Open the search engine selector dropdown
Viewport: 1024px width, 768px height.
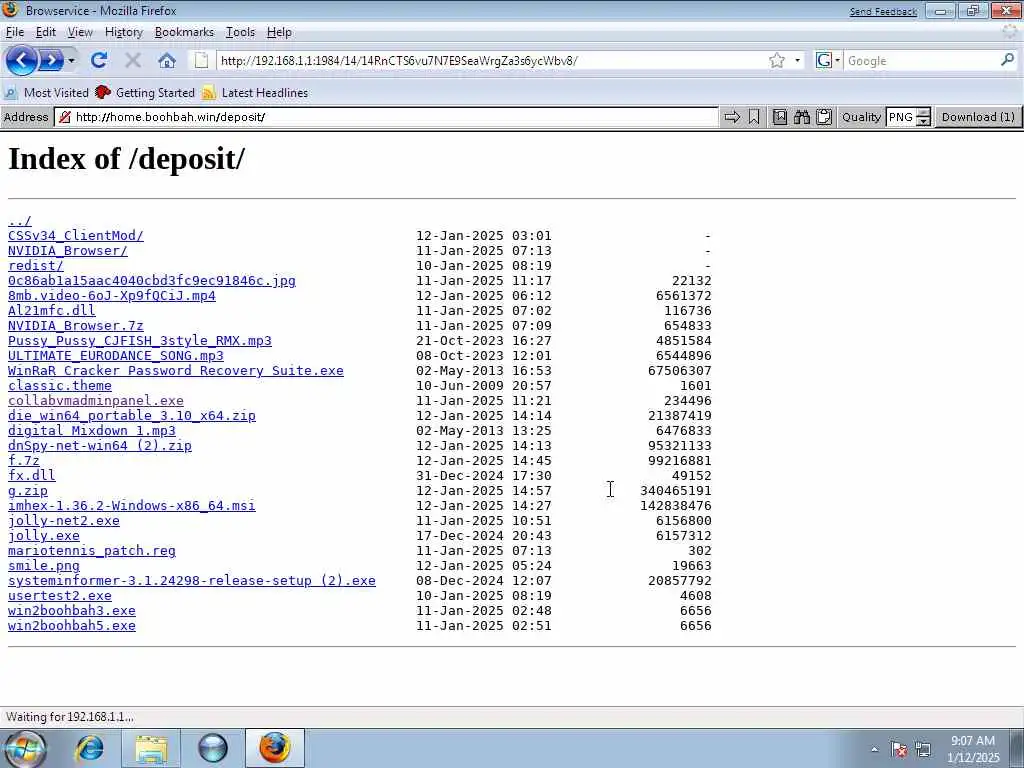pos(828,61)
